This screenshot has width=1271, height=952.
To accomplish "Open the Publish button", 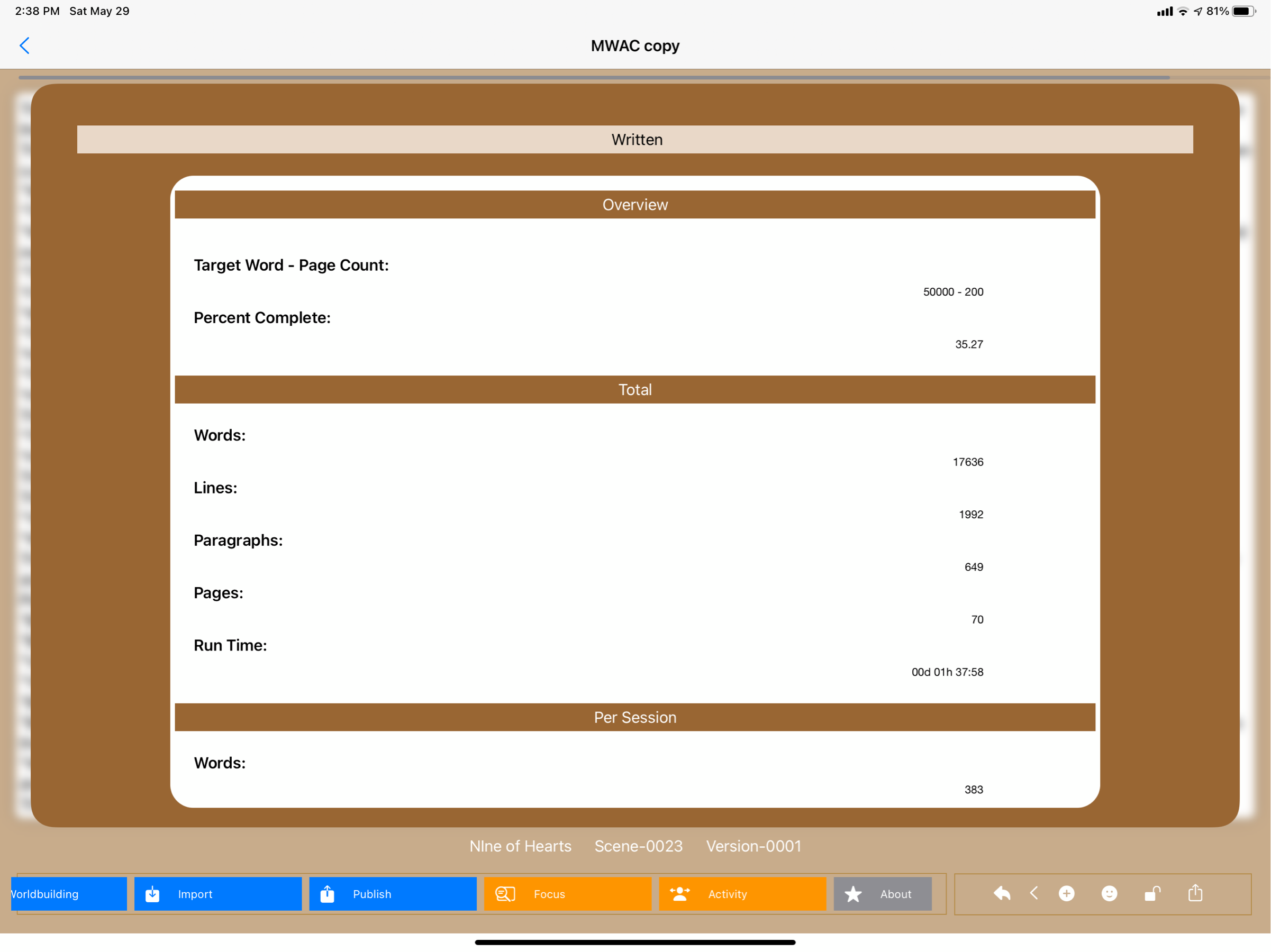I will [x=393, y=893].
